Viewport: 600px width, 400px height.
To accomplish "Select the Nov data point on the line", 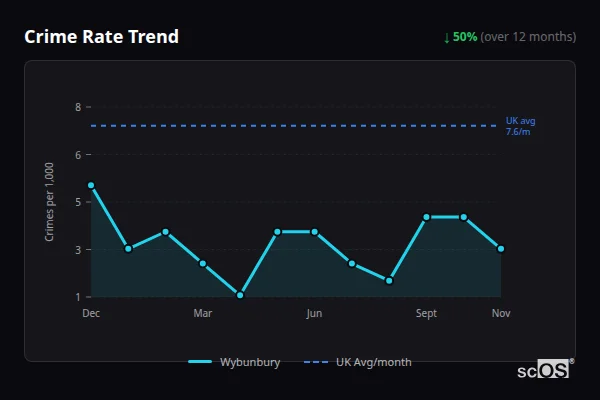I will pos(501,249).
